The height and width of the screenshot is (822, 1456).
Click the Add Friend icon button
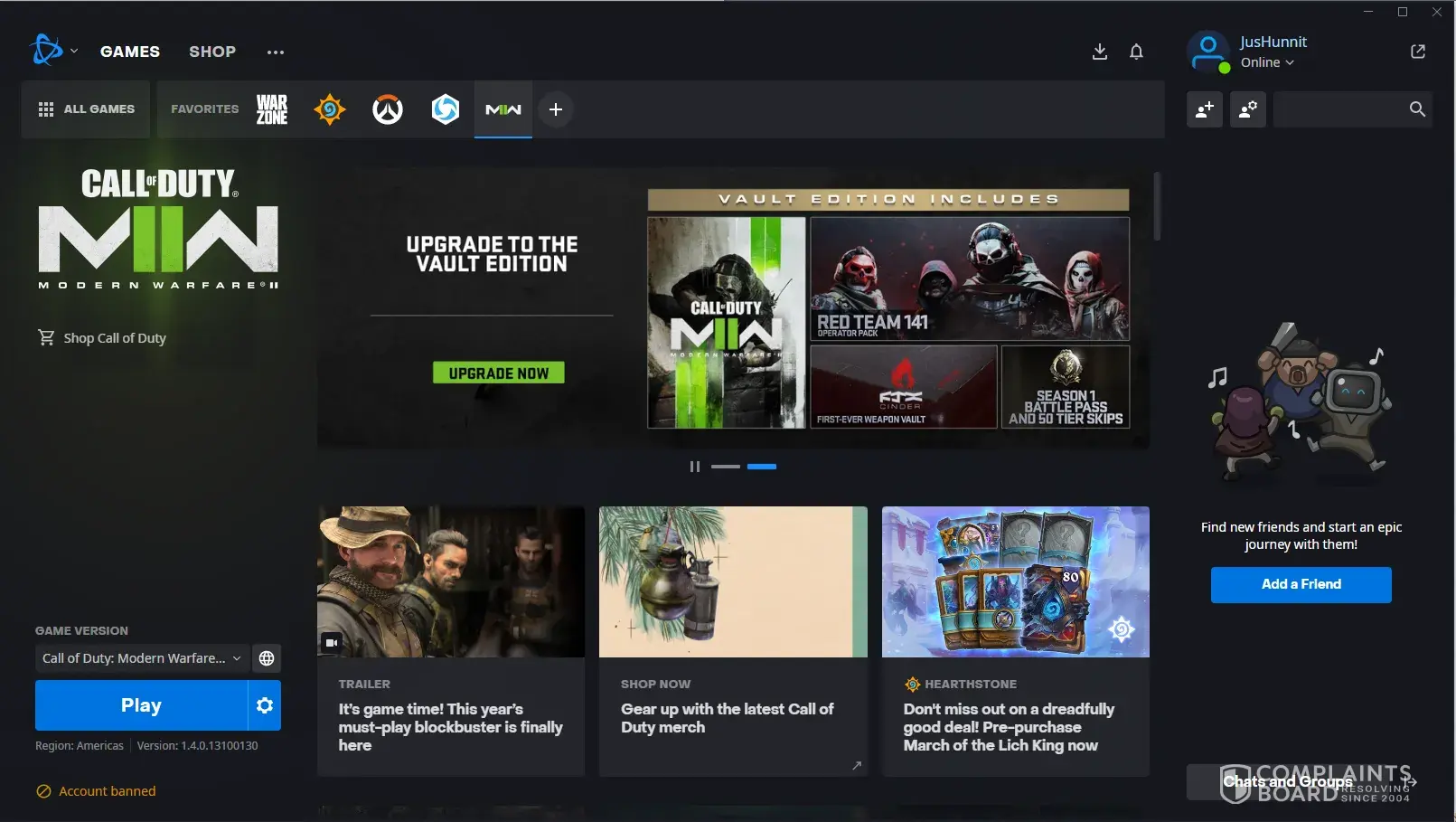(1205, 109)
